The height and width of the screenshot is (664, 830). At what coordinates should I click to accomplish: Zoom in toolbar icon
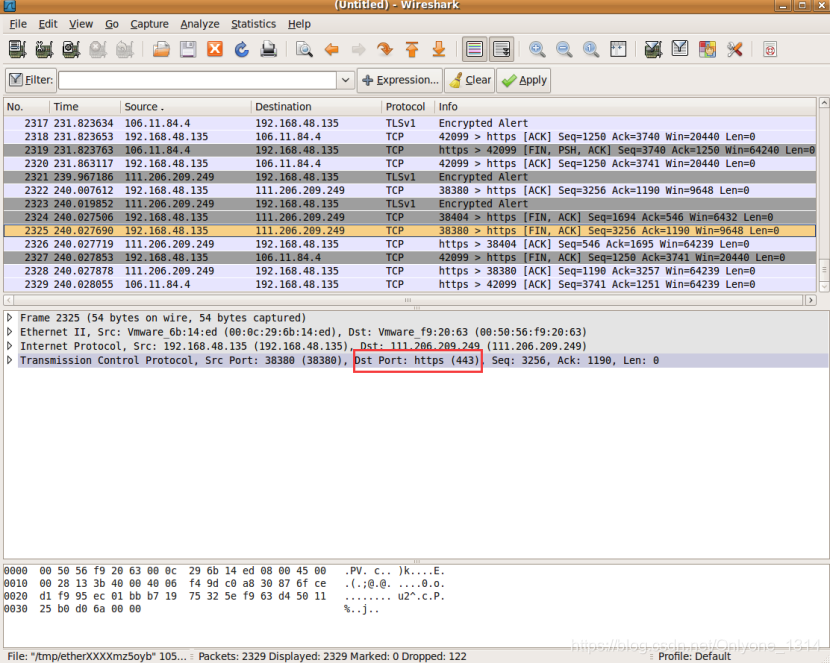[x=537, y=49]
